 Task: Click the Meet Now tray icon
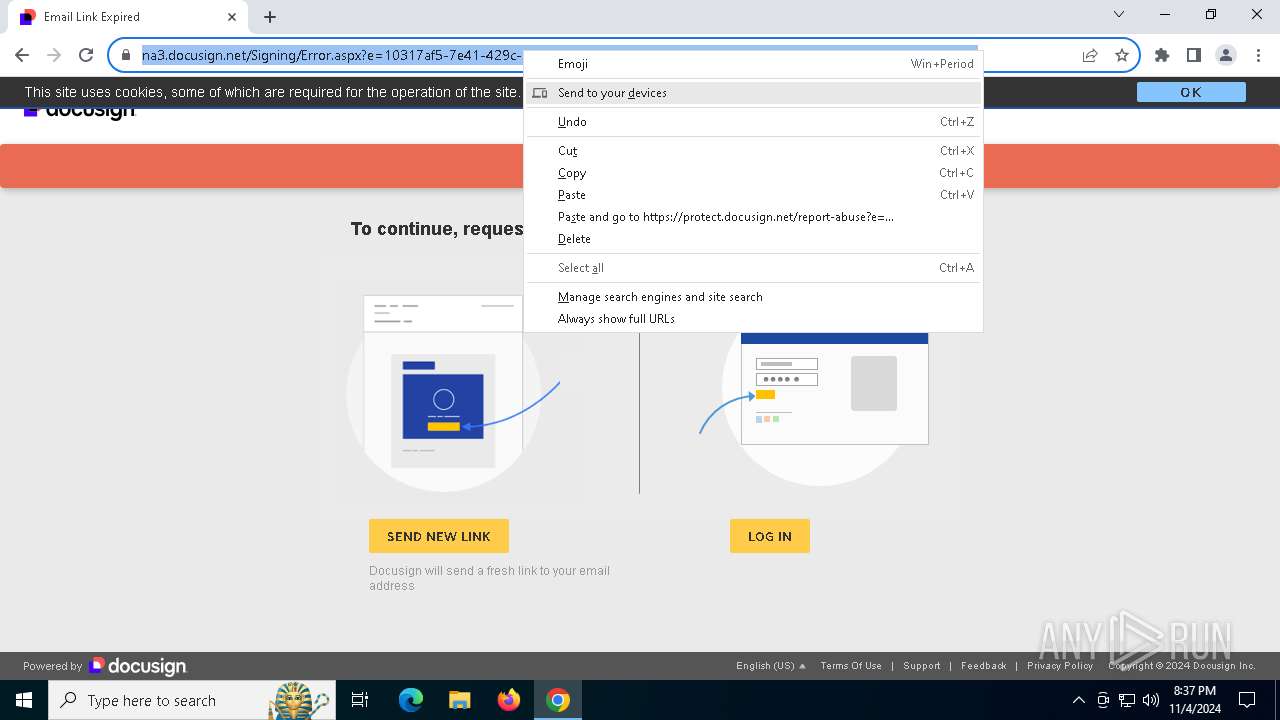pyautogui.click(x=1103, y=700)
